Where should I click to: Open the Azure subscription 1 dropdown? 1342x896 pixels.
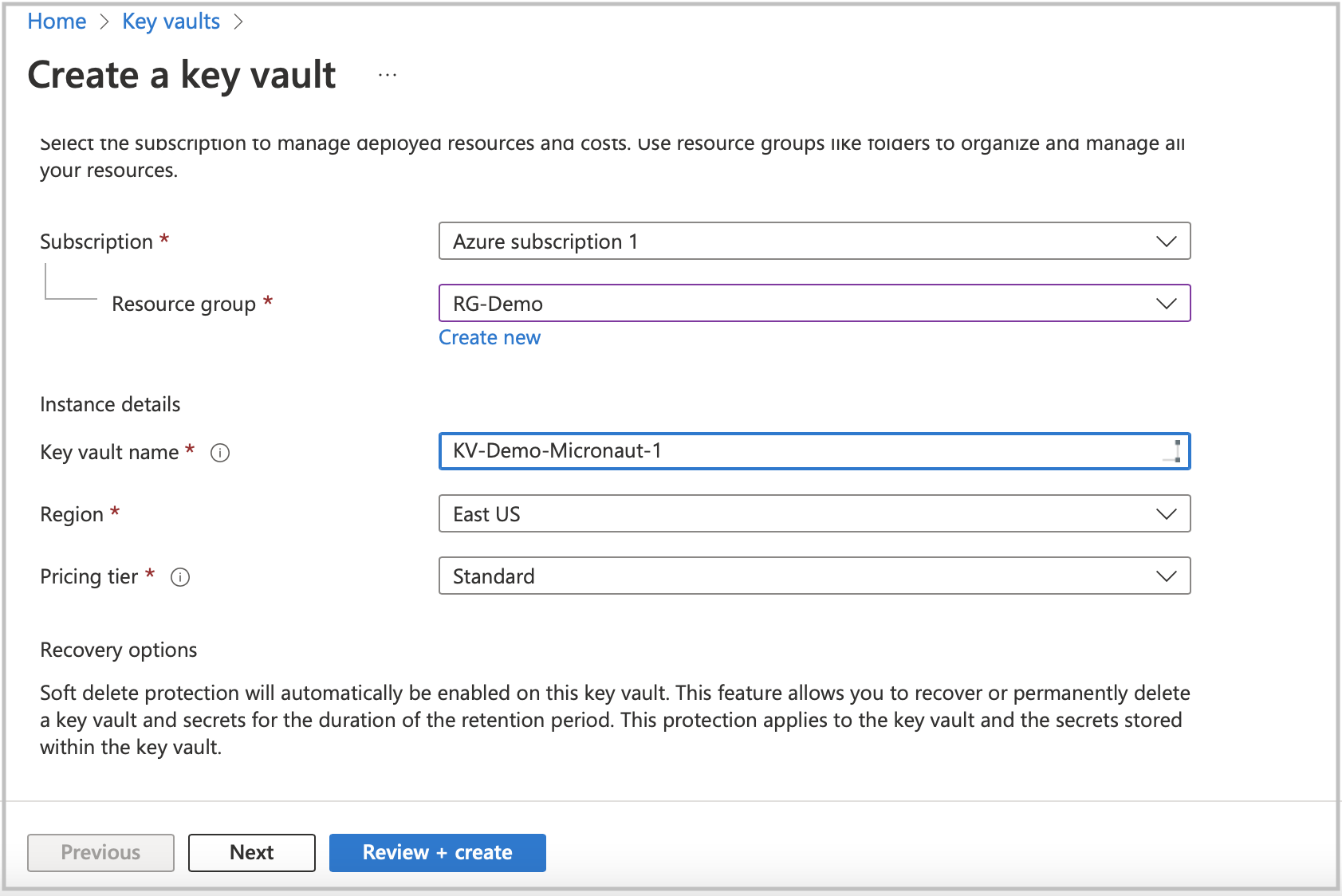point(814,241)
